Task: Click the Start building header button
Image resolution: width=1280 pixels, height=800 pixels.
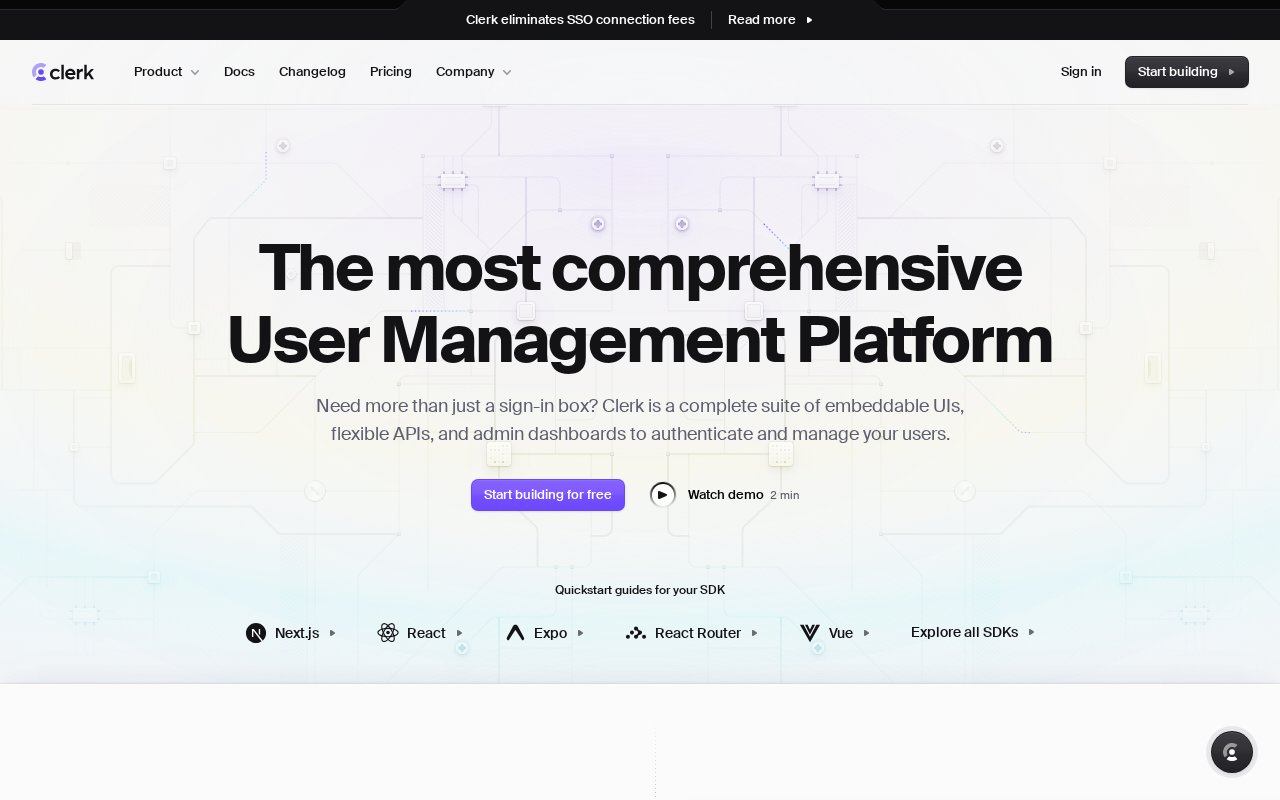Action: [1187, 72]
